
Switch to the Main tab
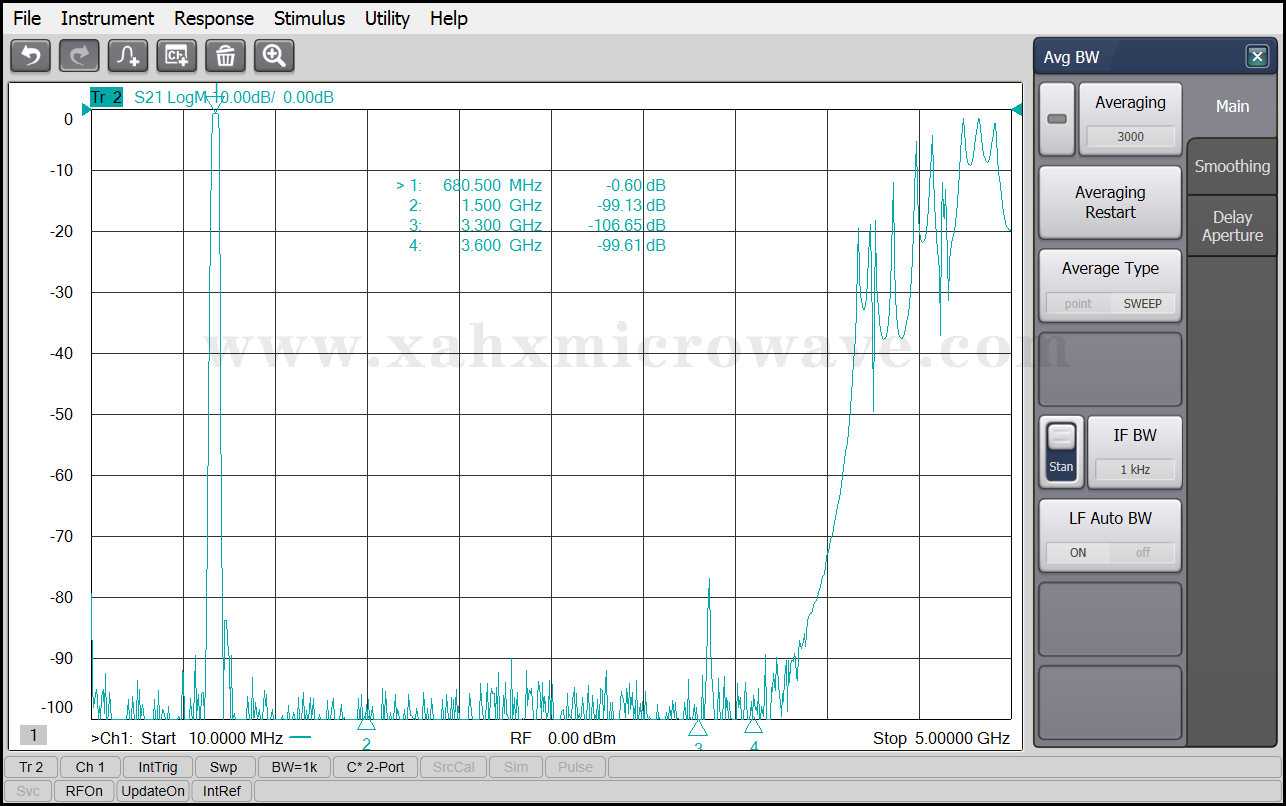[x=1232, y=106]
